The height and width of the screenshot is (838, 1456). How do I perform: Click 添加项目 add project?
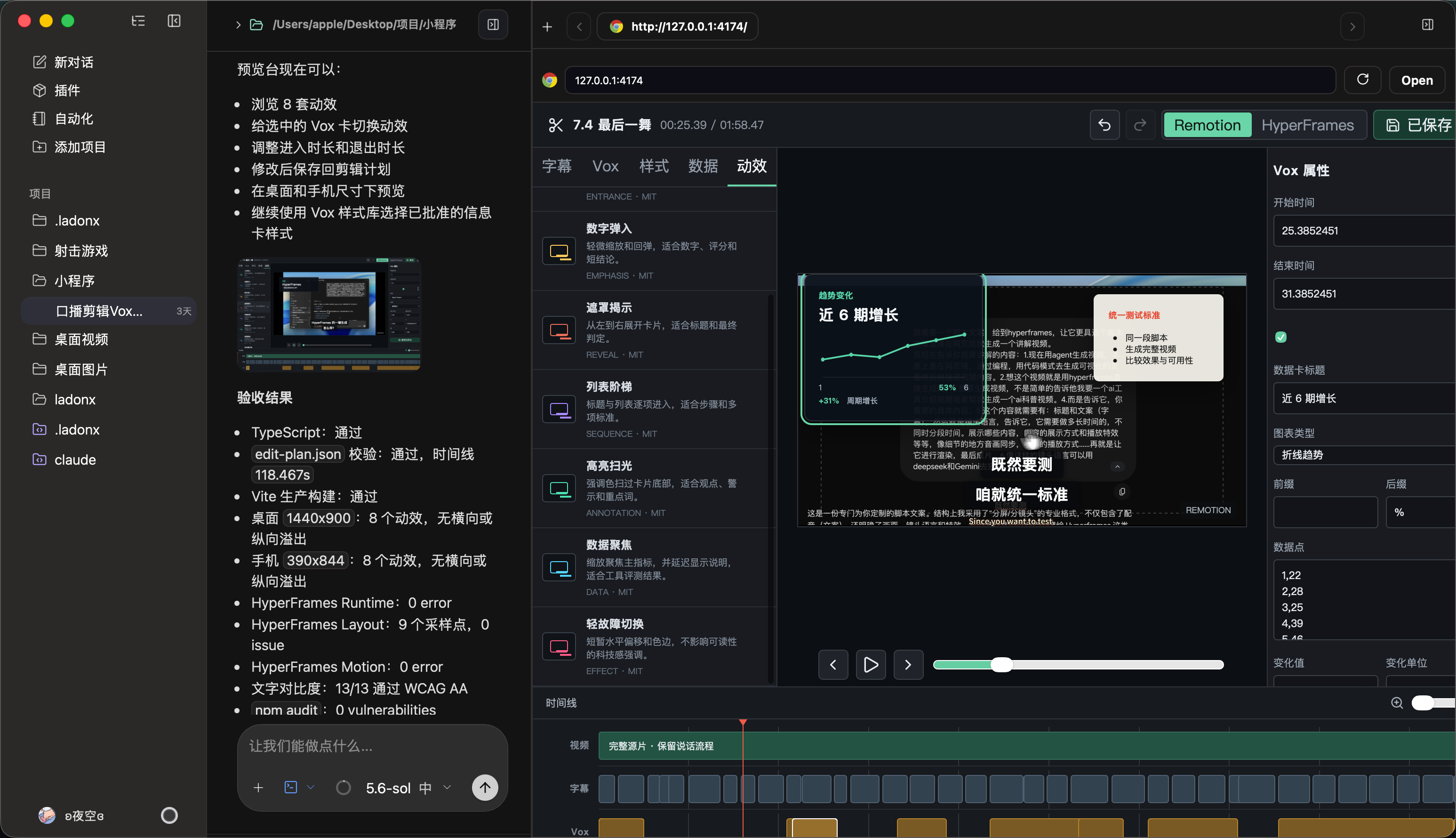[x=70, y=147]
